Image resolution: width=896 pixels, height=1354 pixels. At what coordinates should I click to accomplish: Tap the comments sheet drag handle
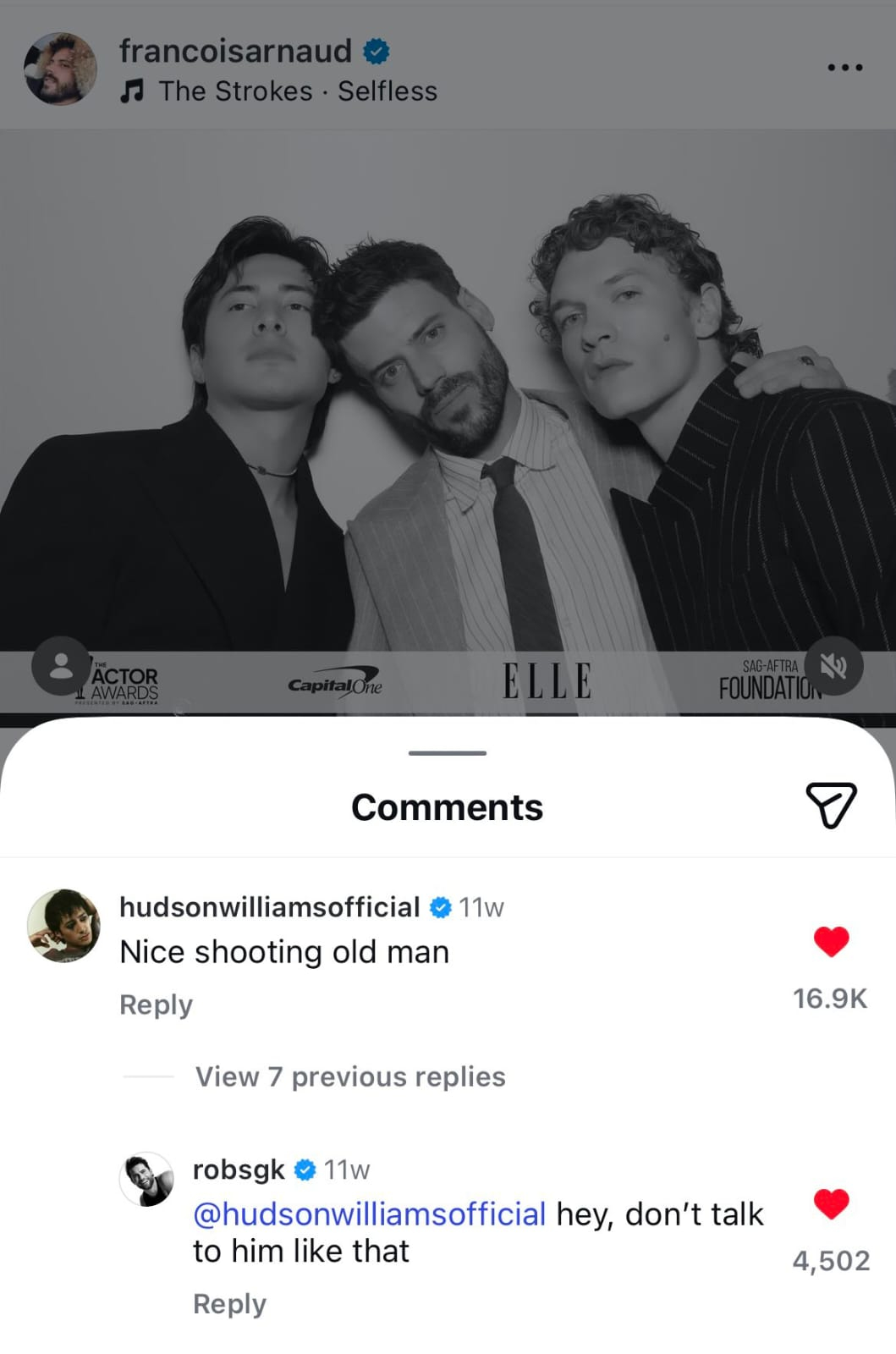pos(447,752)
